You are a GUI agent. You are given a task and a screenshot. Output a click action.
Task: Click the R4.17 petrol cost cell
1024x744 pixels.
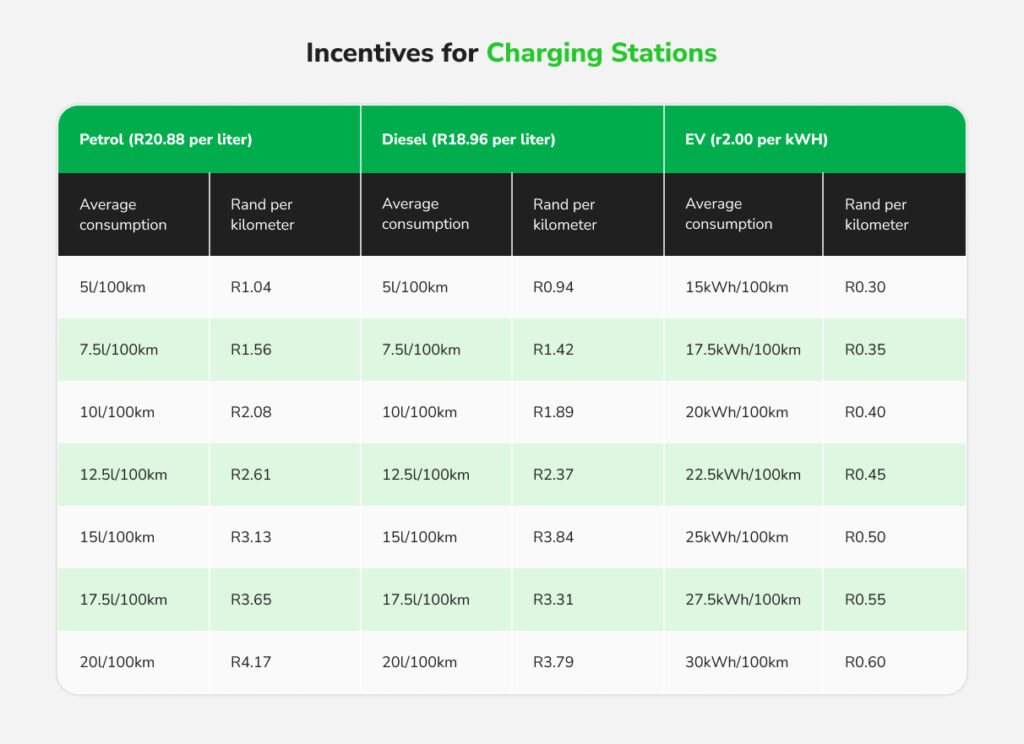[x=251, y=662]
